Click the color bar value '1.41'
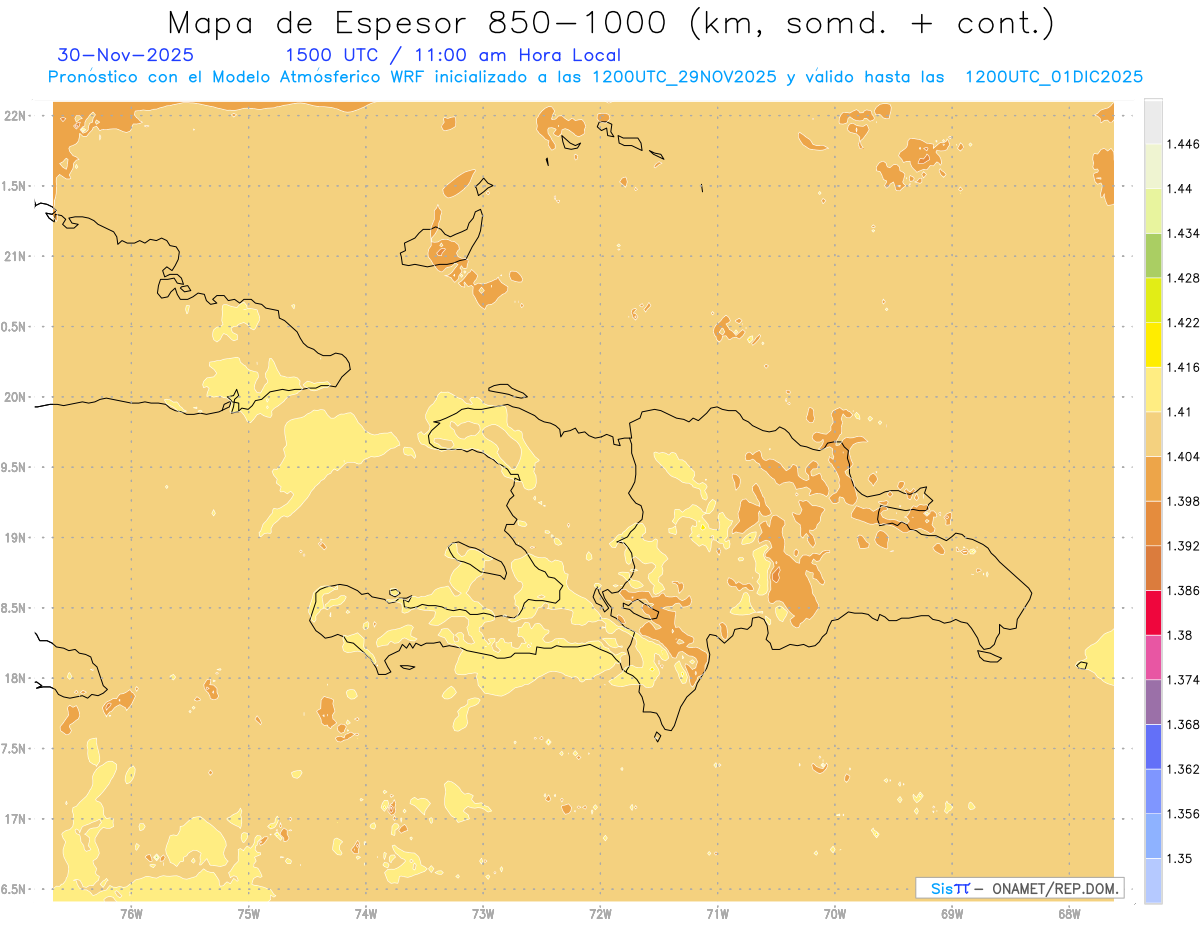1200x927 pixels. pos(1179,412)
